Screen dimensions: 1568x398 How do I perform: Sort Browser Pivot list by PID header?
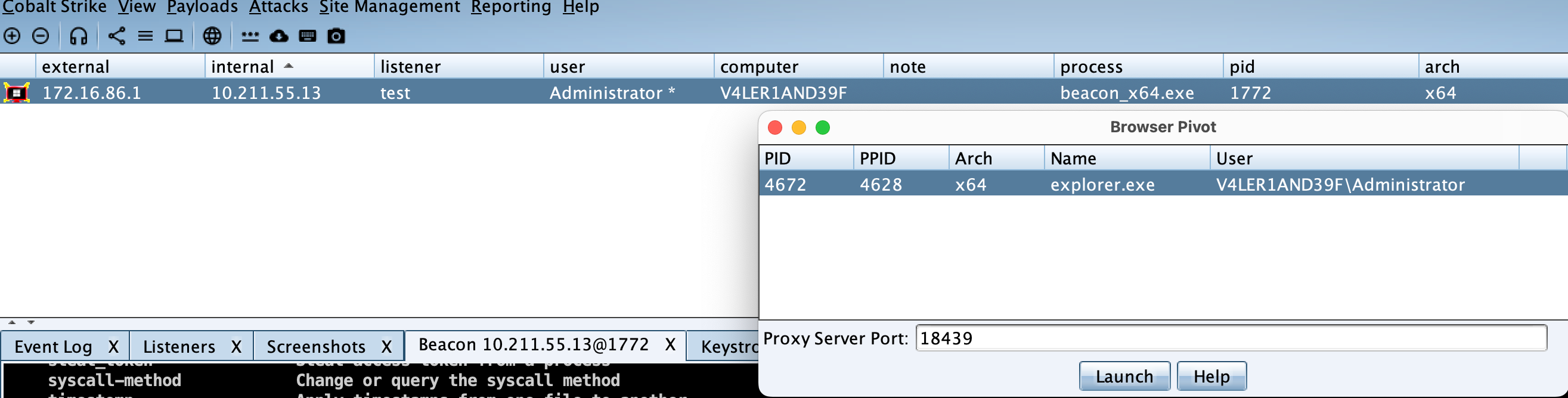pos(806,158)
